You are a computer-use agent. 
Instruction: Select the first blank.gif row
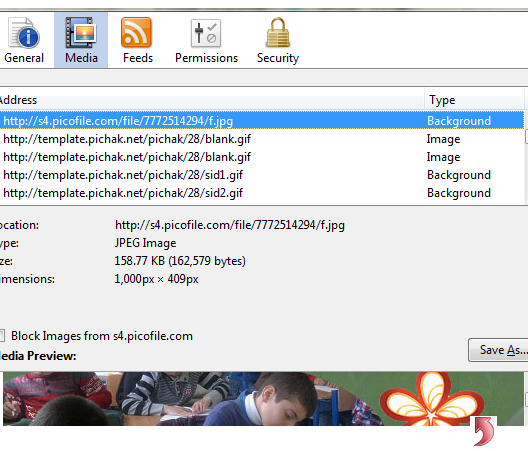coord(262,139)
